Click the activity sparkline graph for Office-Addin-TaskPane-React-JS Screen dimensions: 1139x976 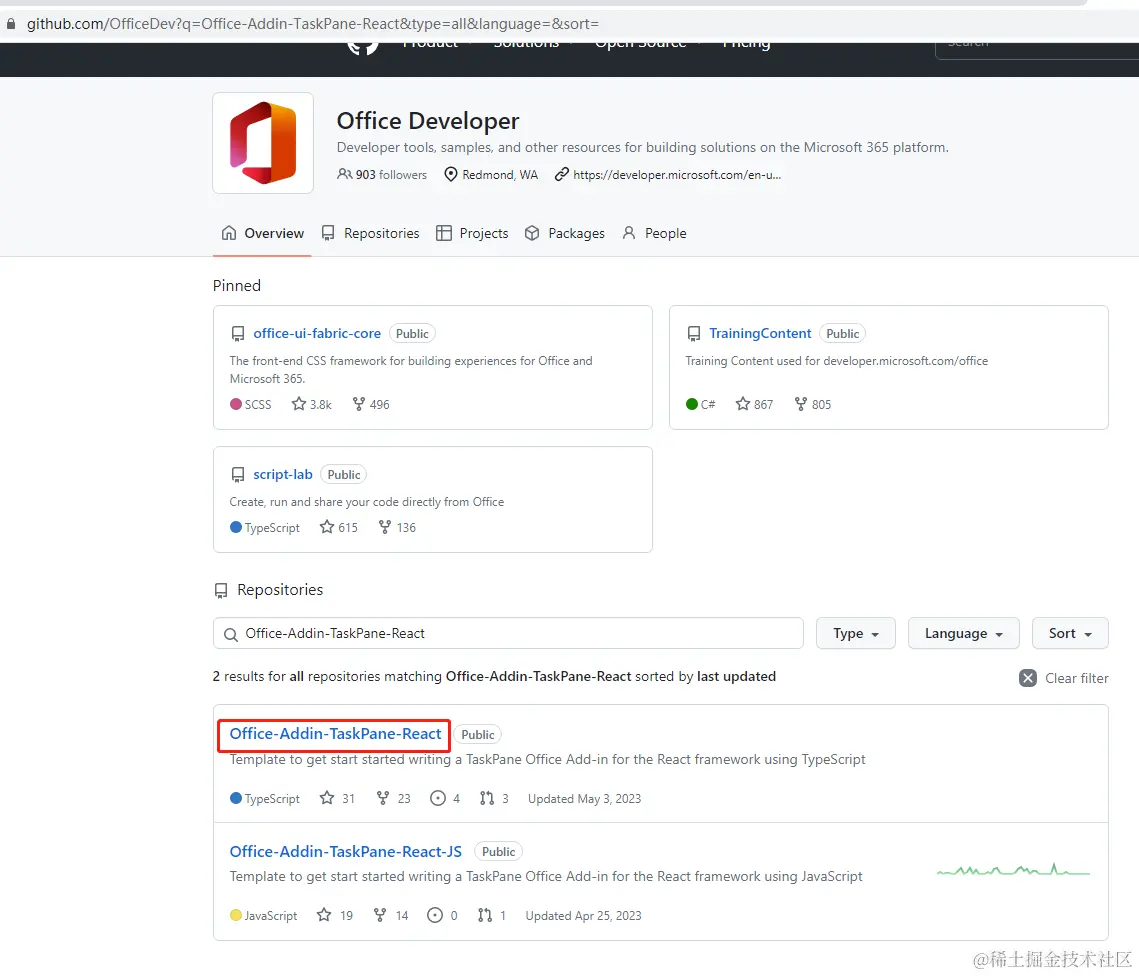click(1013, 869)
